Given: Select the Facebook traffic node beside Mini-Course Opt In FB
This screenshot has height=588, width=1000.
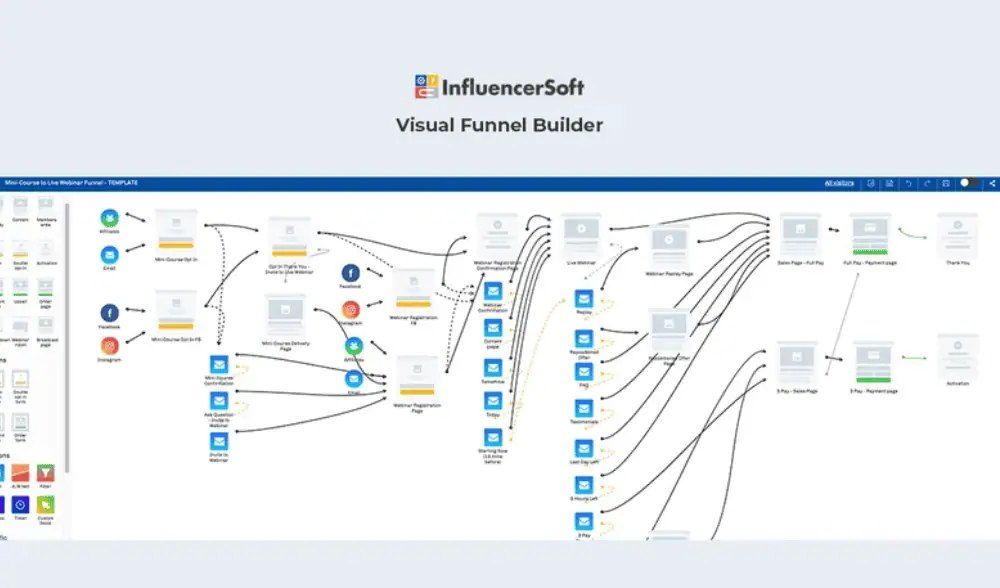Looking at the screenshot, I should point(110,314).
